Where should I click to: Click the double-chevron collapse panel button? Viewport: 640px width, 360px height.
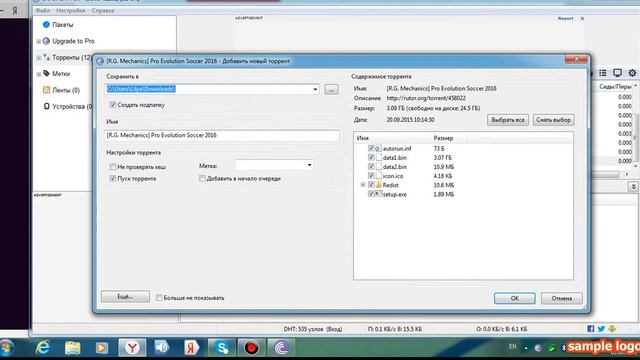pos(633,187)
